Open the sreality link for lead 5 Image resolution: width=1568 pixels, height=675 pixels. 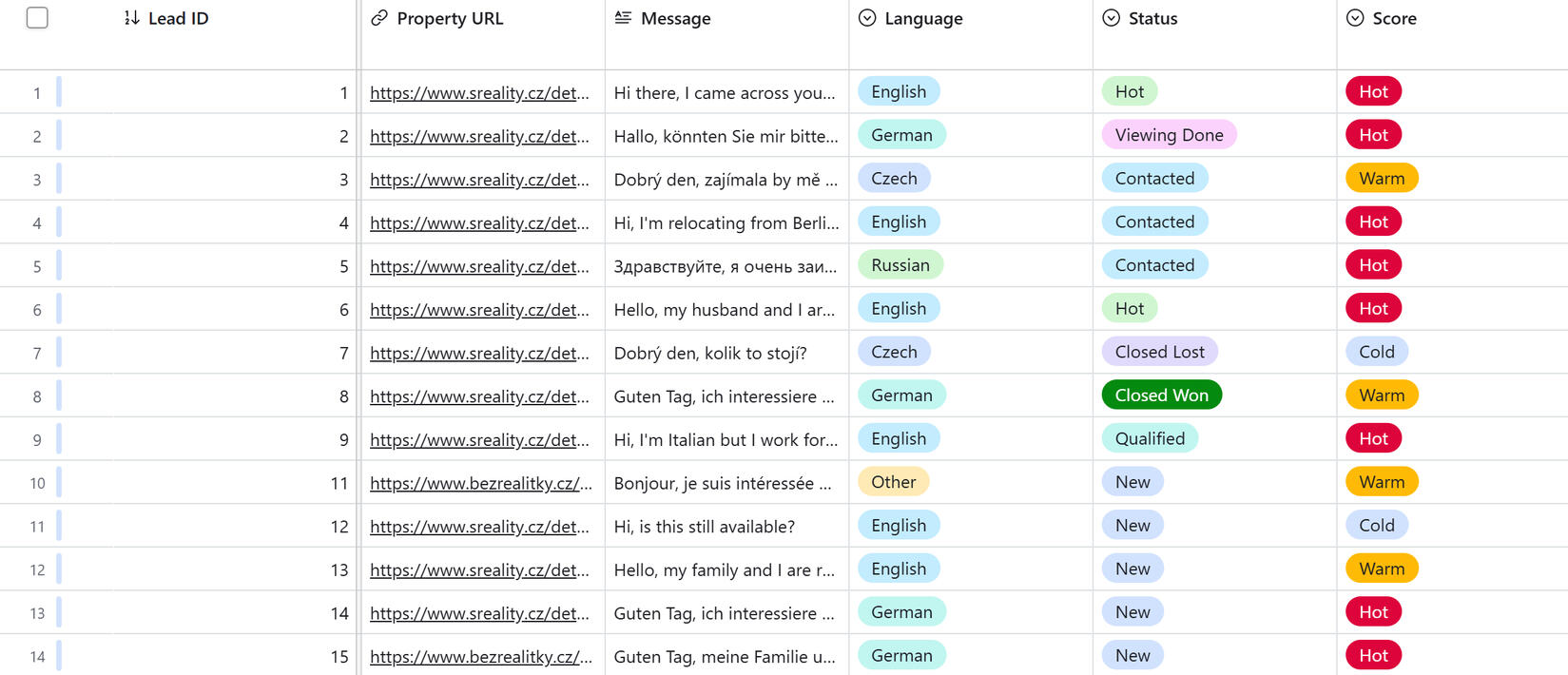(479, 266)
